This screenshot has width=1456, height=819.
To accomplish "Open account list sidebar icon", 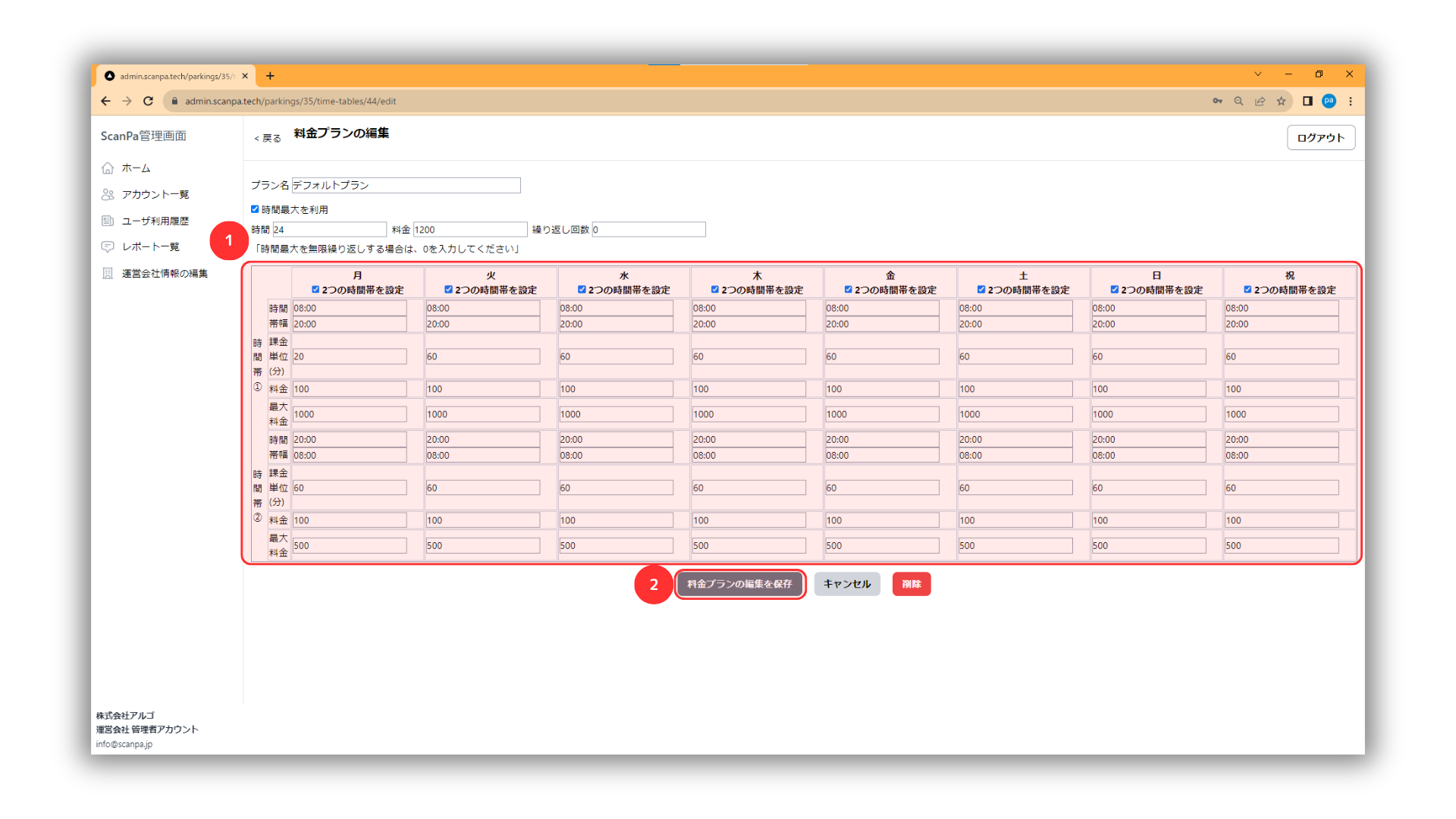I will (108, 195).
